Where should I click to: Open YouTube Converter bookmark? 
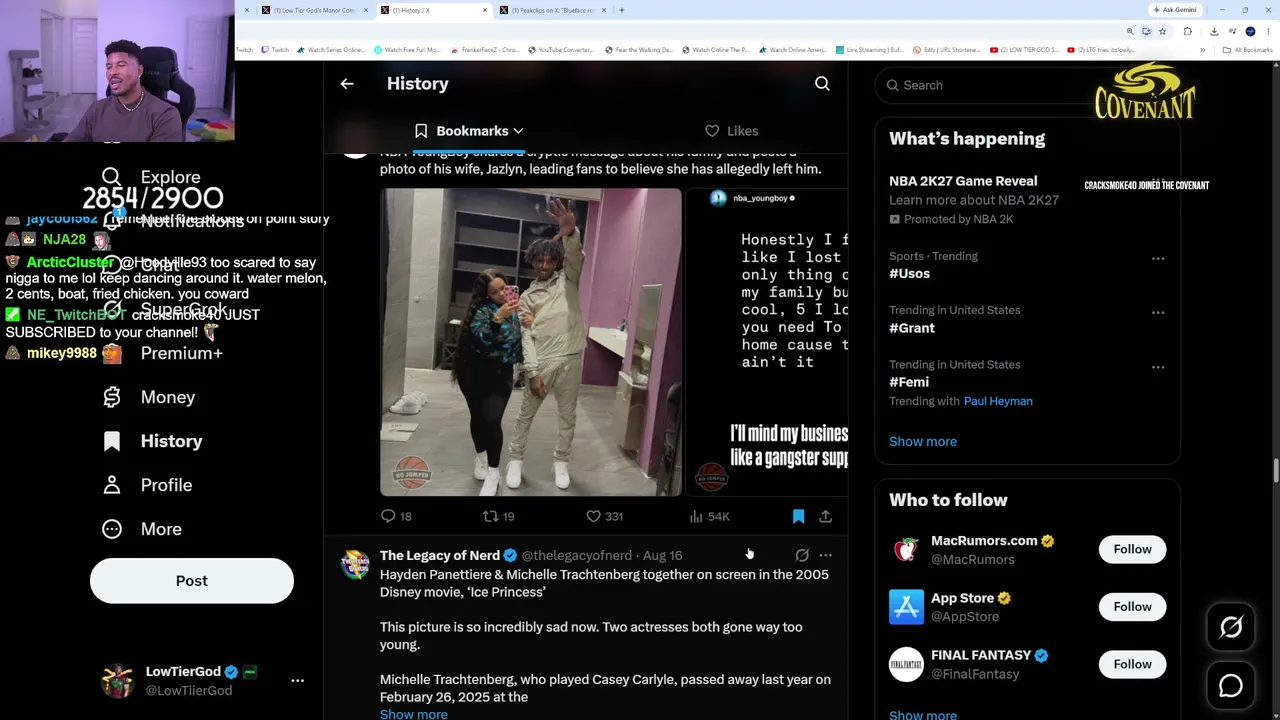coord(559,49)
